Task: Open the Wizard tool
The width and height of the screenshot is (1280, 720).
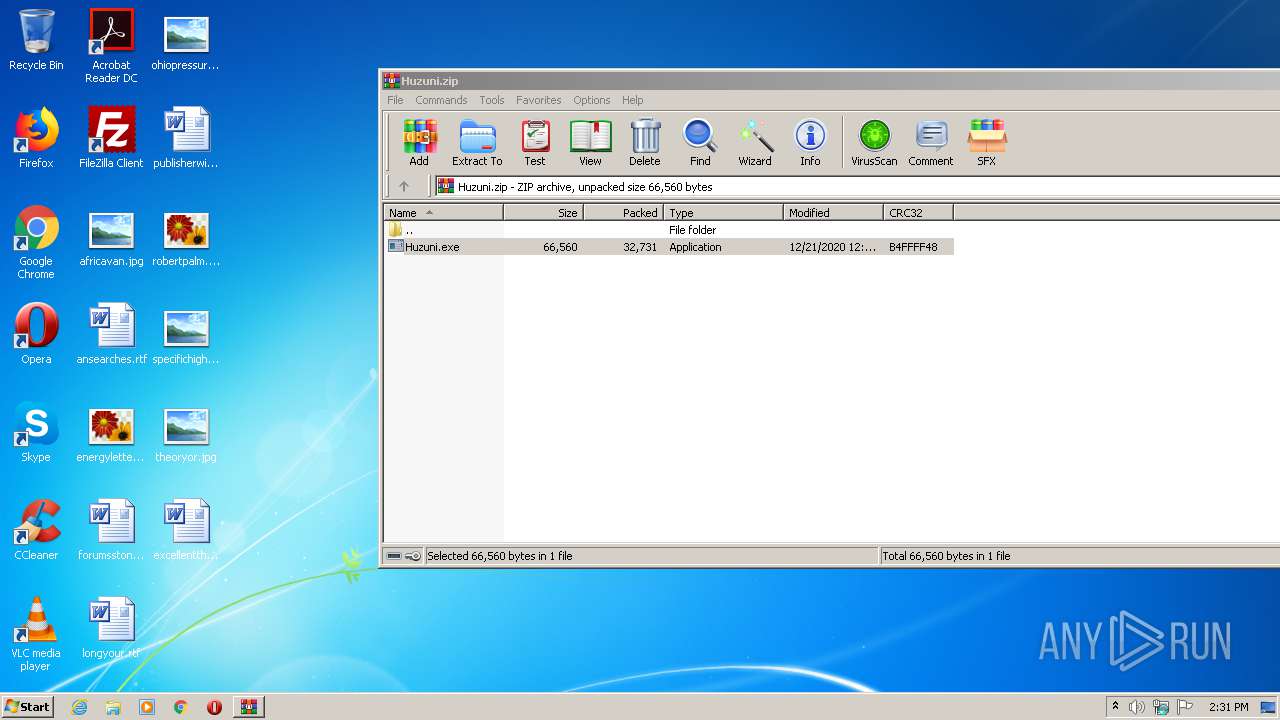Action: point(755,142)
